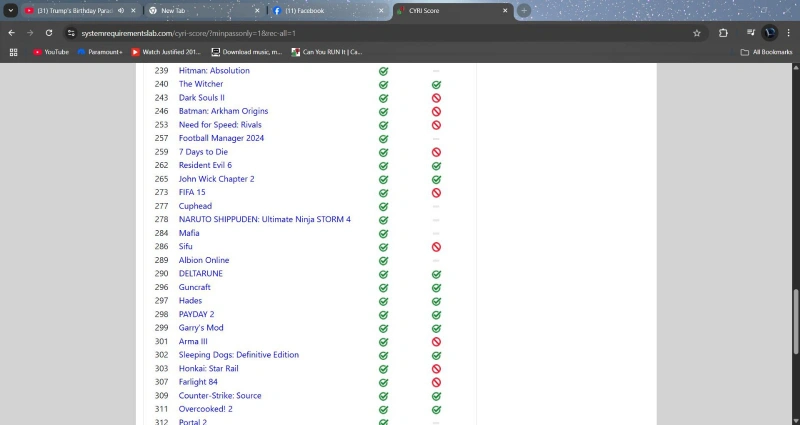Open the Paramount+ bookmark
This screenshot has width=800, height=425.
click(101, 52)
